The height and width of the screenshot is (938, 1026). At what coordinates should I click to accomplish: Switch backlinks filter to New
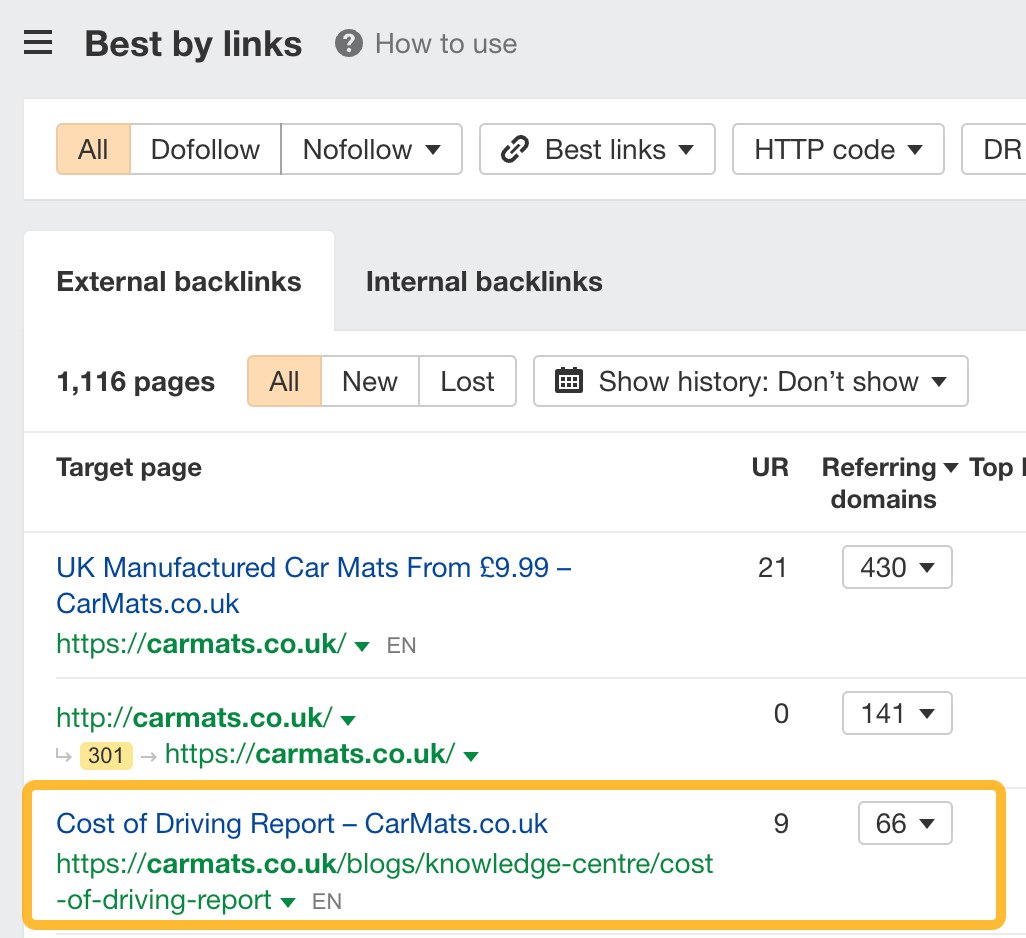pos(369,381)
